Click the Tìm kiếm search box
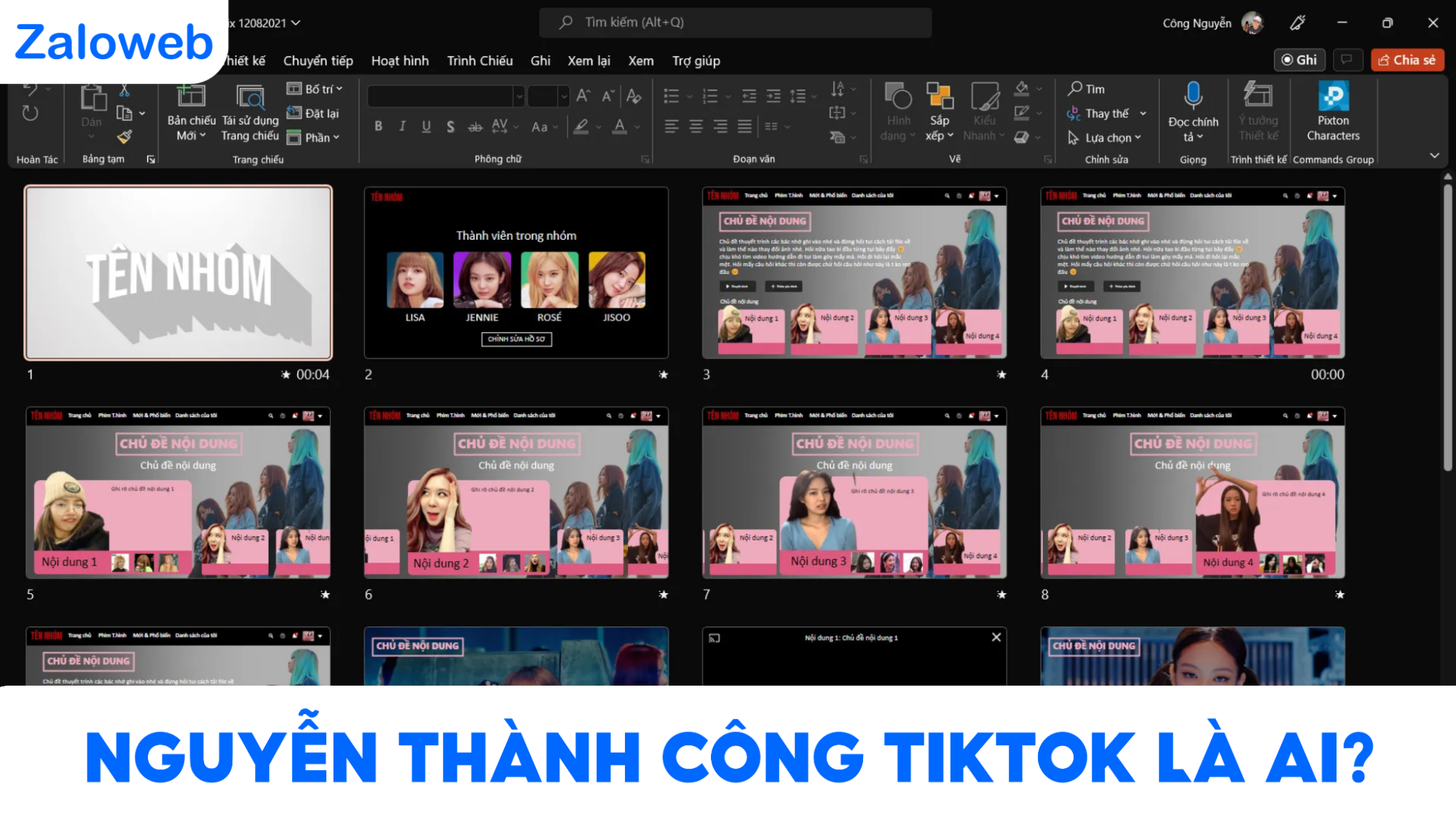1456x819 pixels. click(736, 23)
